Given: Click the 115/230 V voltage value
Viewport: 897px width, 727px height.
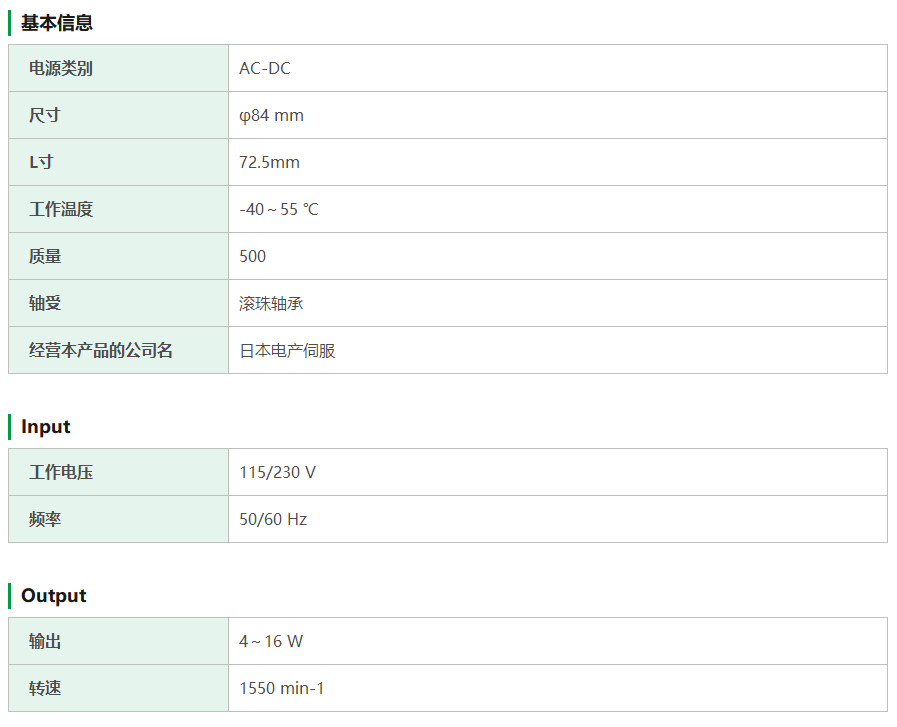Looking at the screenshot, I should (x=277, y=472).
